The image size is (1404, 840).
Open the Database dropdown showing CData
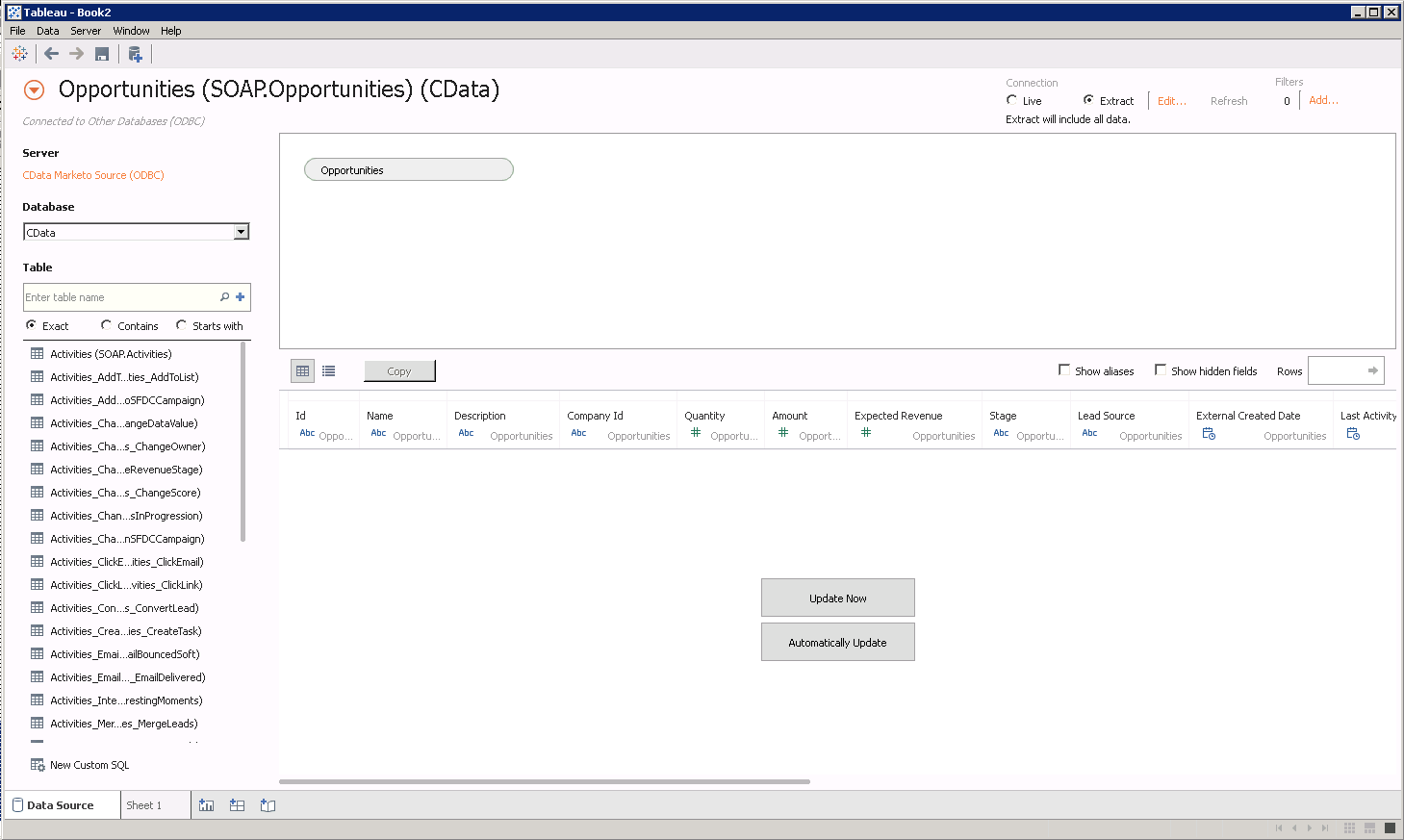click(242, 231)
